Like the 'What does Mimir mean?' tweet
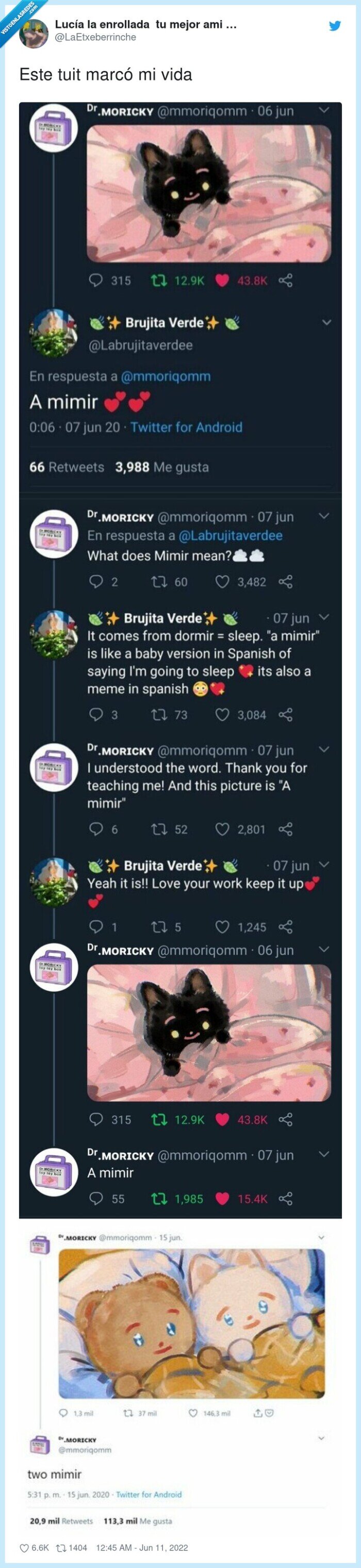The image size is (361, 1568). (x=222, y=582)
